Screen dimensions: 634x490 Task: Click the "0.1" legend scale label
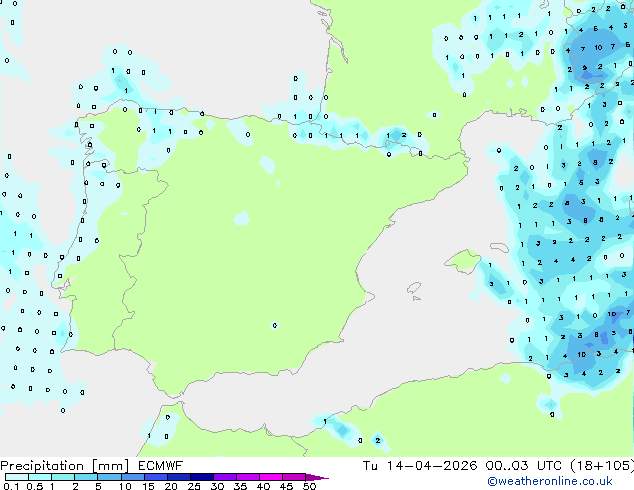11,486
